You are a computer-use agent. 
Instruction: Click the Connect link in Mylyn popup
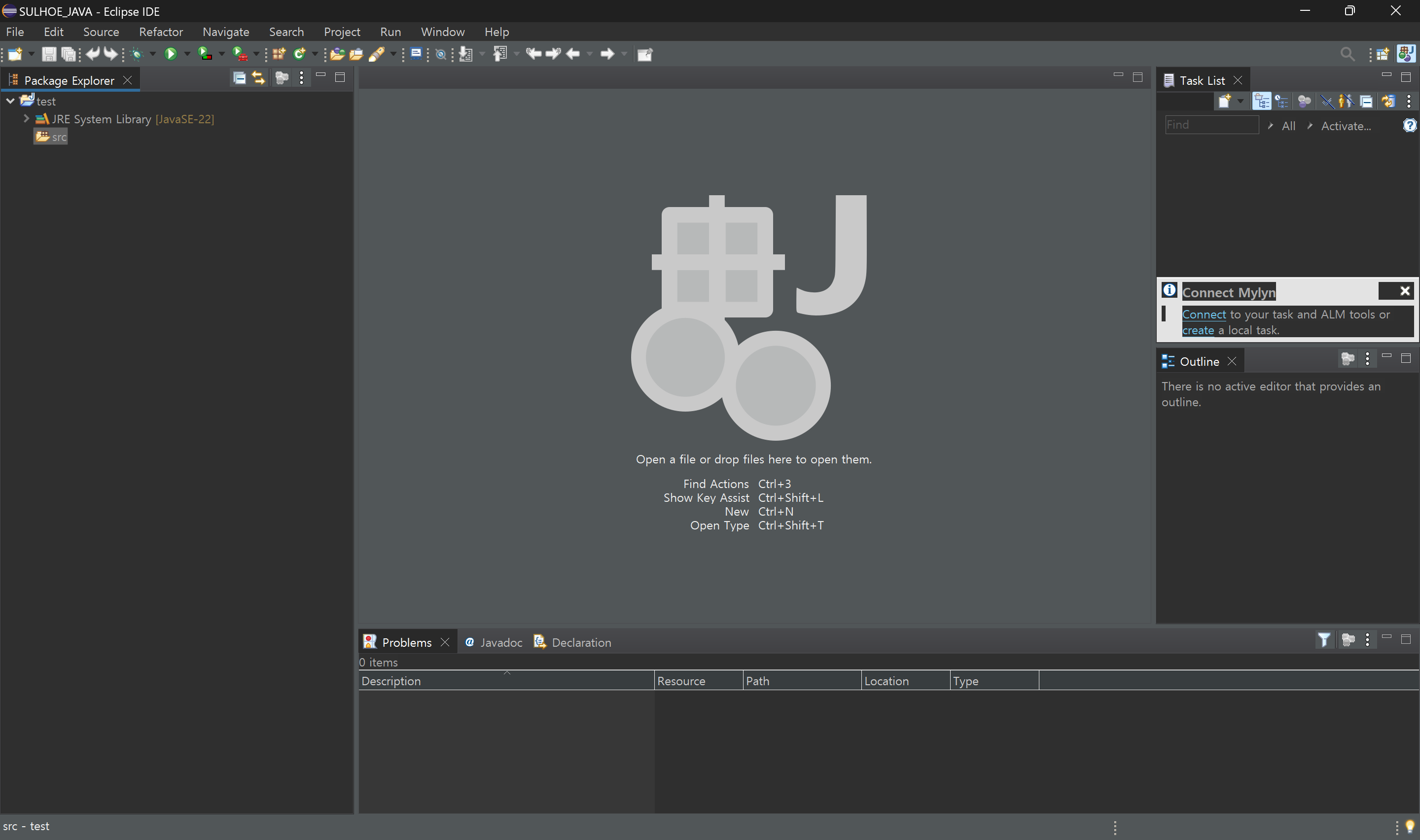pyautogui.click(x=1204, y=314)
